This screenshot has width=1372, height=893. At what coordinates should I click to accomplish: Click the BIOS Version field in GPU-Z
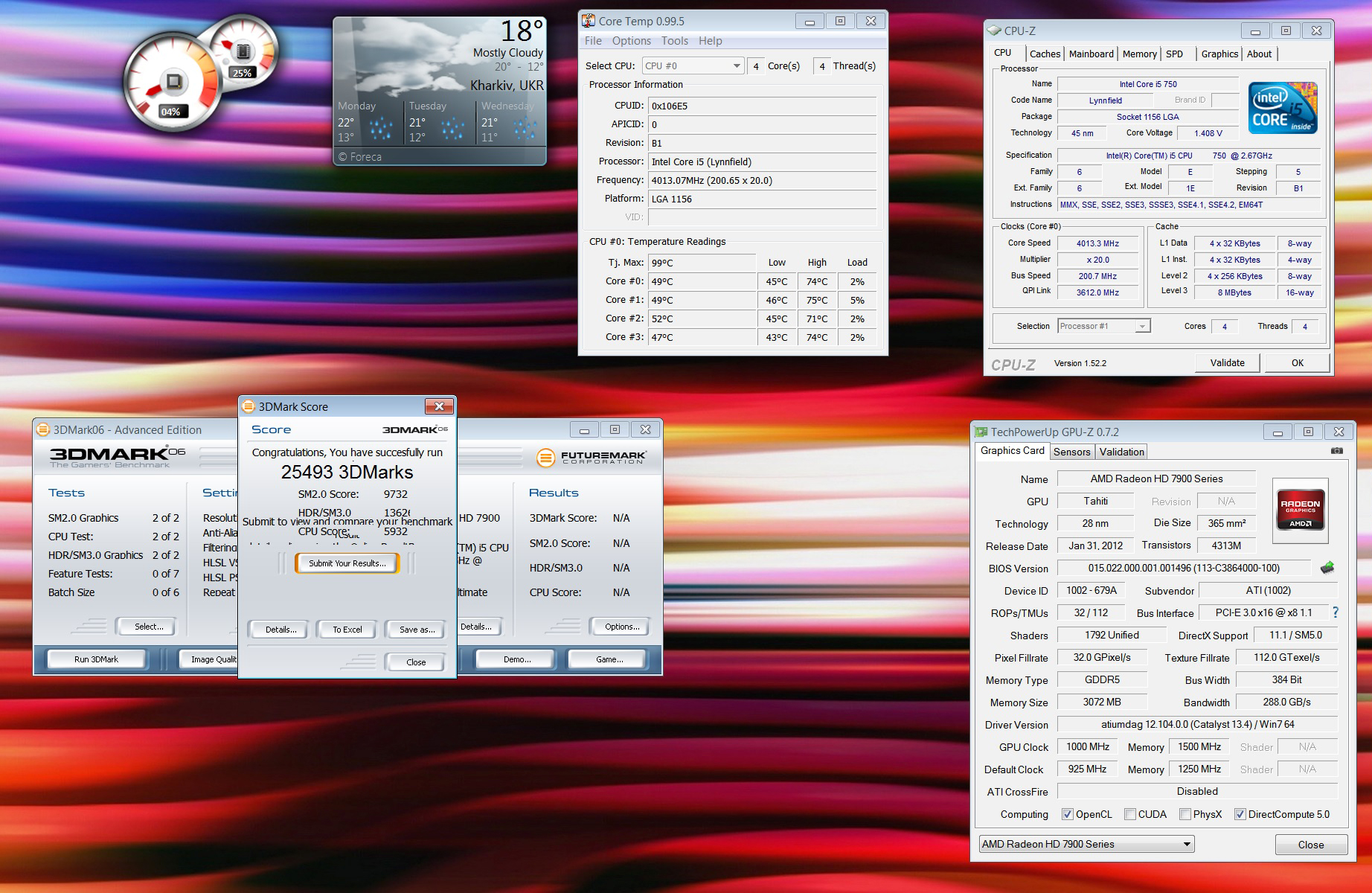1184,568
